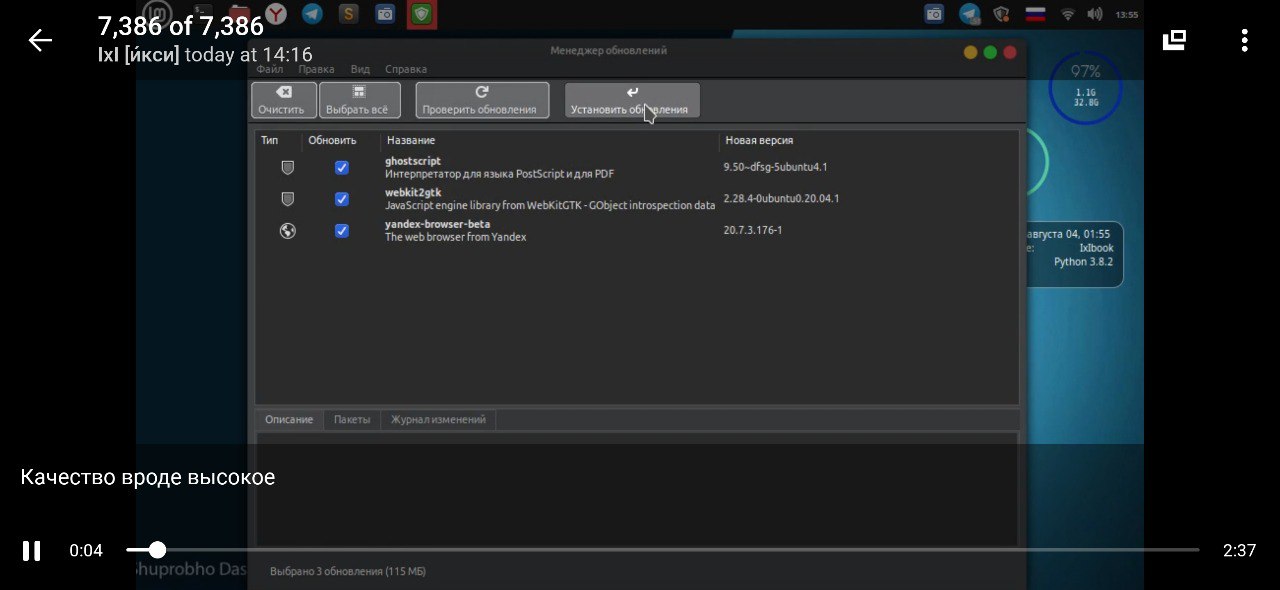Viewport: 1280px width, 590px height.
Task: Click the 97% circular memory widget
Action: [1085, 87]
